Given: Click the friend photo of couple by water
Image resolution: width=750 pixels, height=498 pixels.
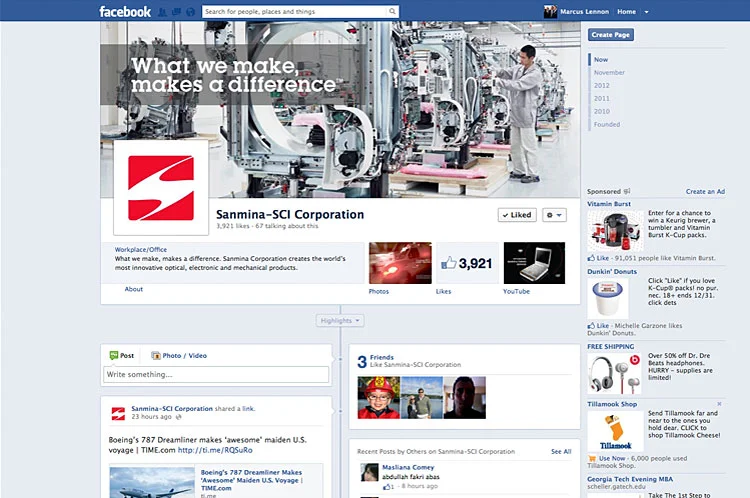Looking at the screenshot, I should pyautogui.click(x=421, y=398).
